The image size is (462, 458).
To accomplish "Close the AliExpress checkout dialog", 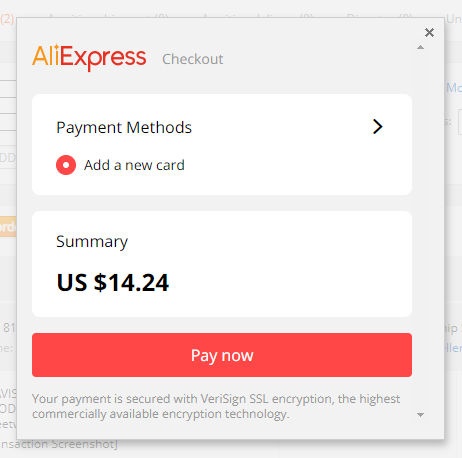I will [429, 32].
